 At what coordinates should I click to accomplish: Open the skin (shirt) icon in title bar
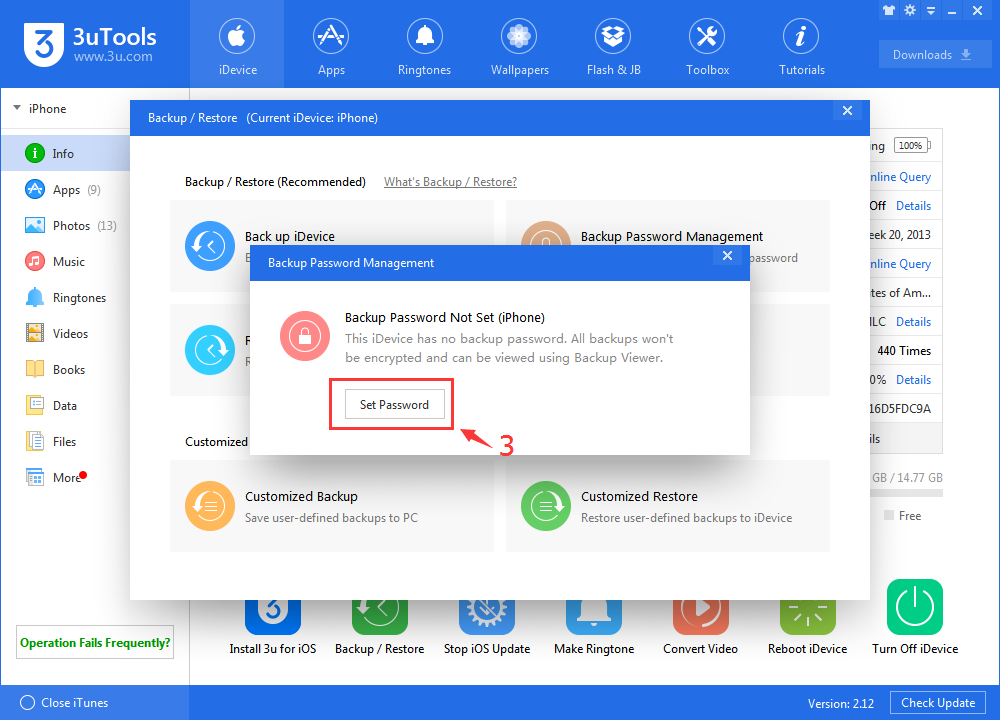889,10
